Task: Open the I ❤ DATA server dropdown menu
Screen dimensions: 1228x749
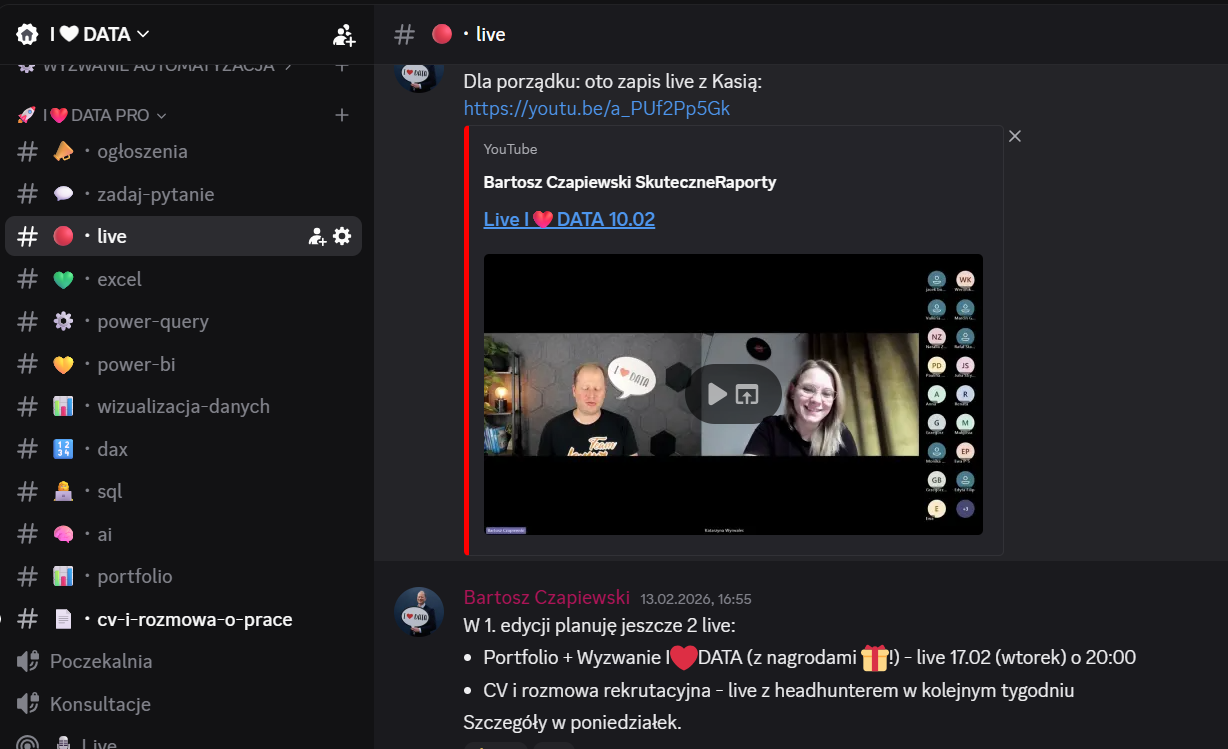Action: coord(85,34)
